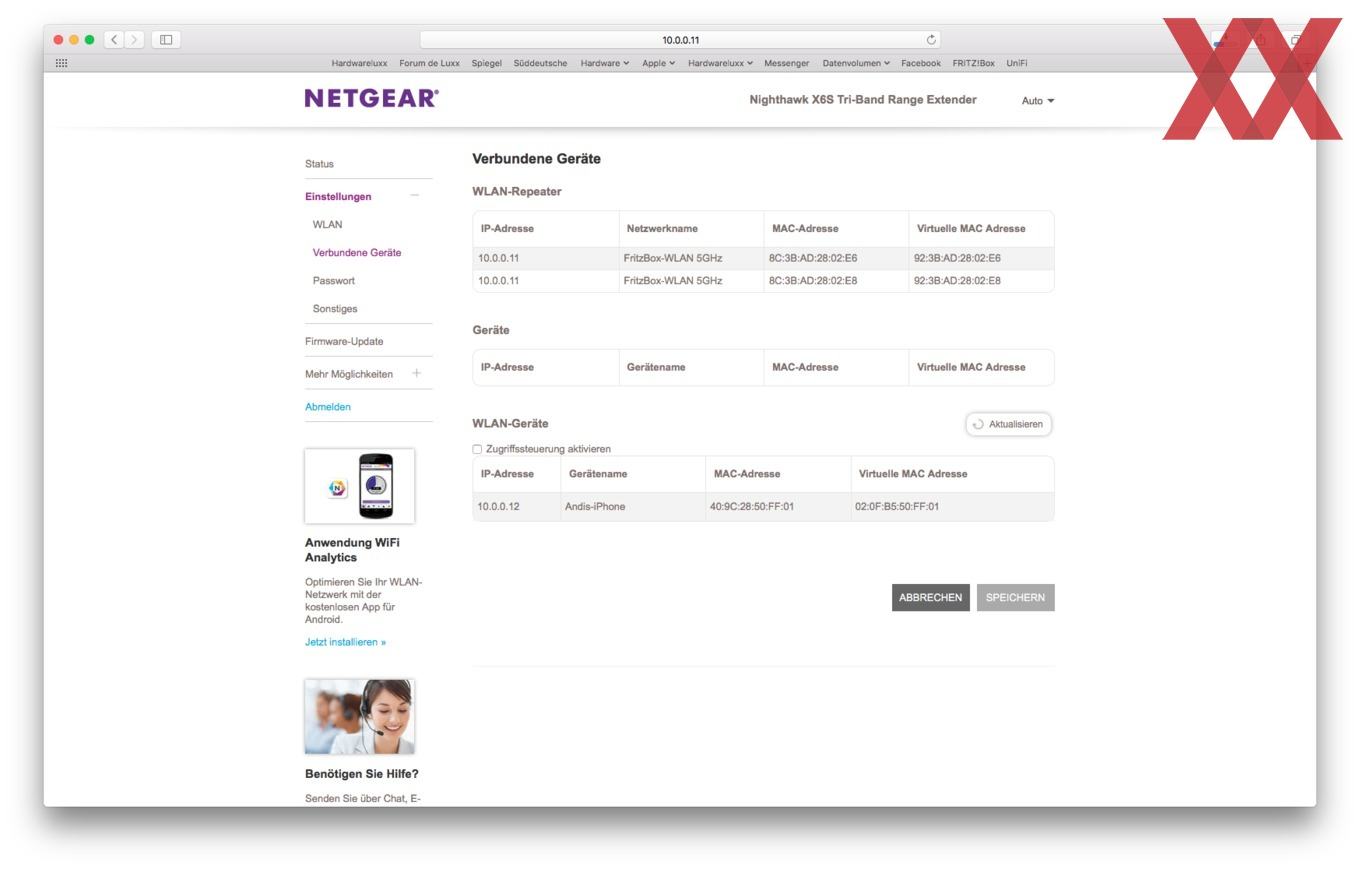This screenshot has width=1360, height=869.
Task: Select MAC address 8C:3B:AD:28:02:E6
Action: coord(813,258)
